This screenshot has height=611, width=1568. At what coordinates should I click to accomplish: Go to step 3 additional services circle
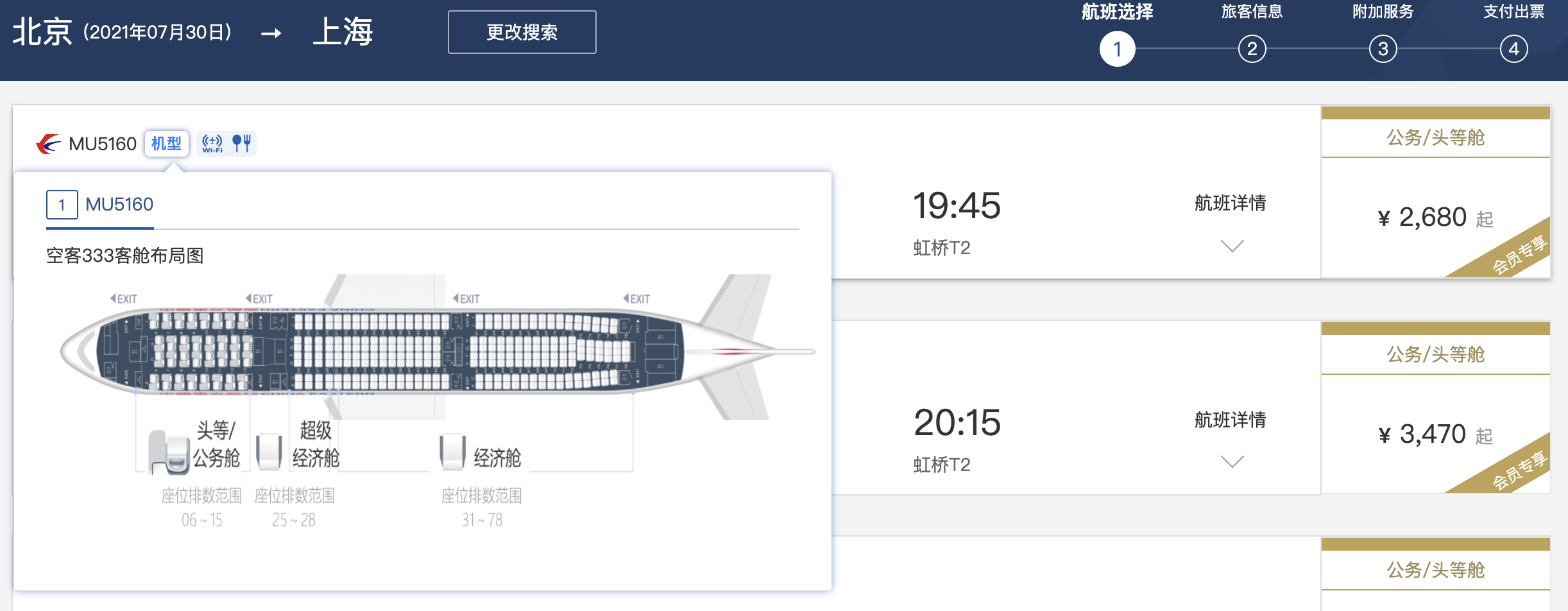click(1383, 49)
